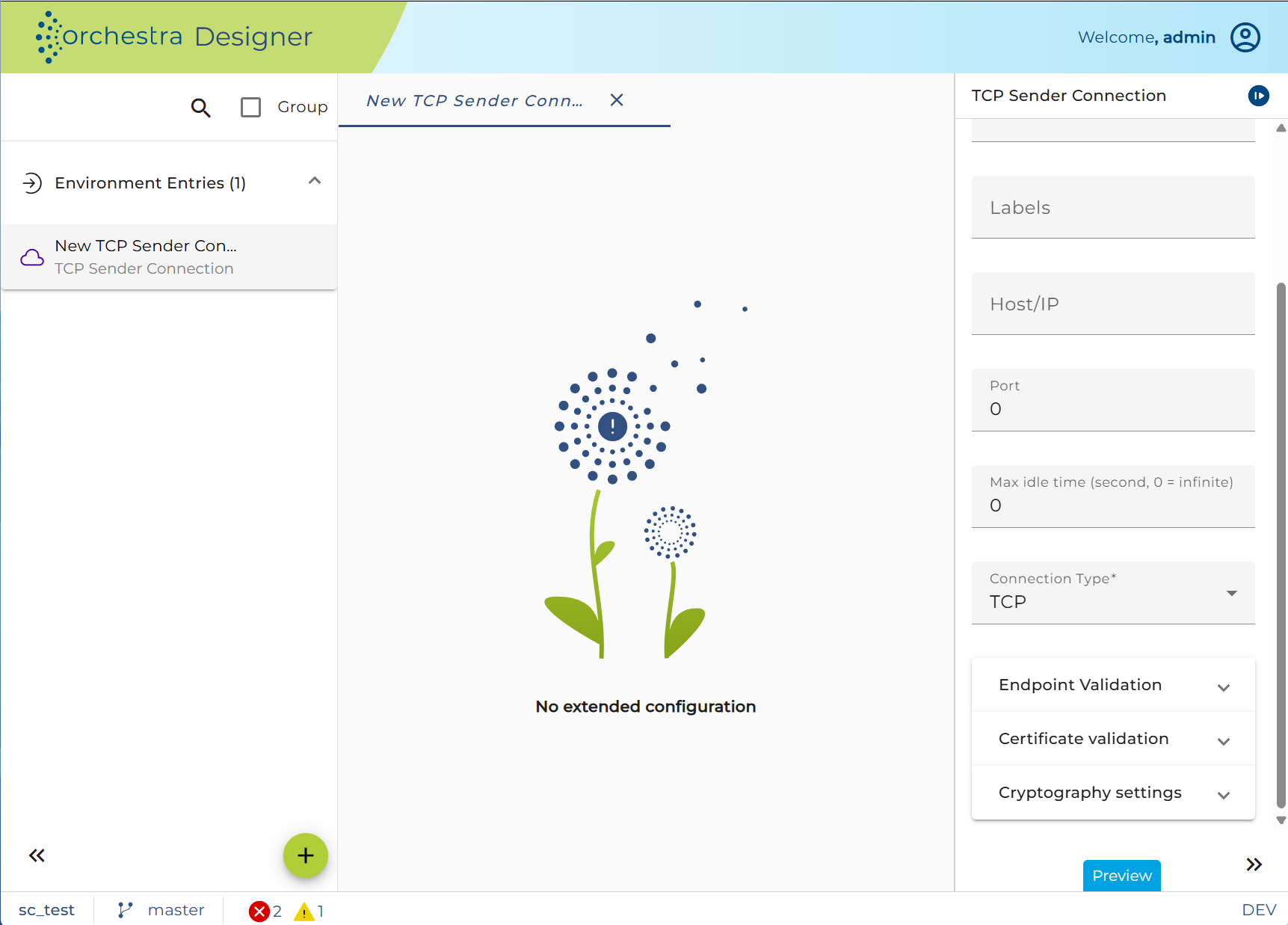Click the TCP Sender Connection panel title
1288x925 pixels.
pos(1069,96)
